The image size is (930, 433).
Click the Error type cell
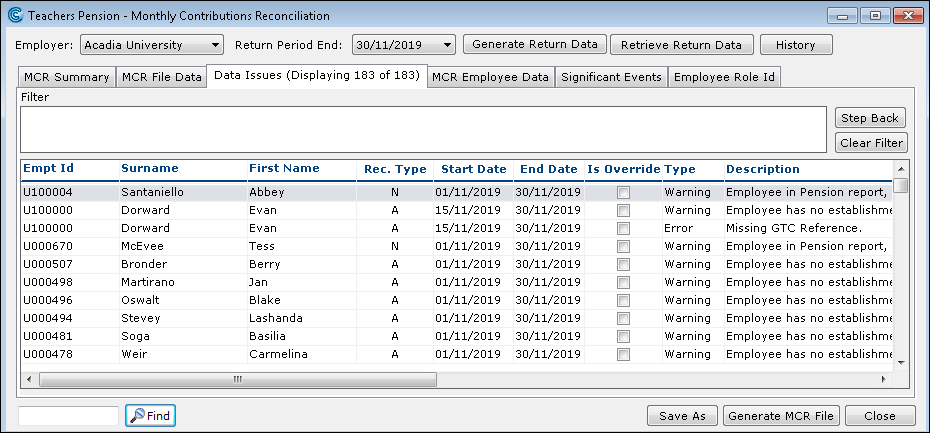click(x=693, y=228)
